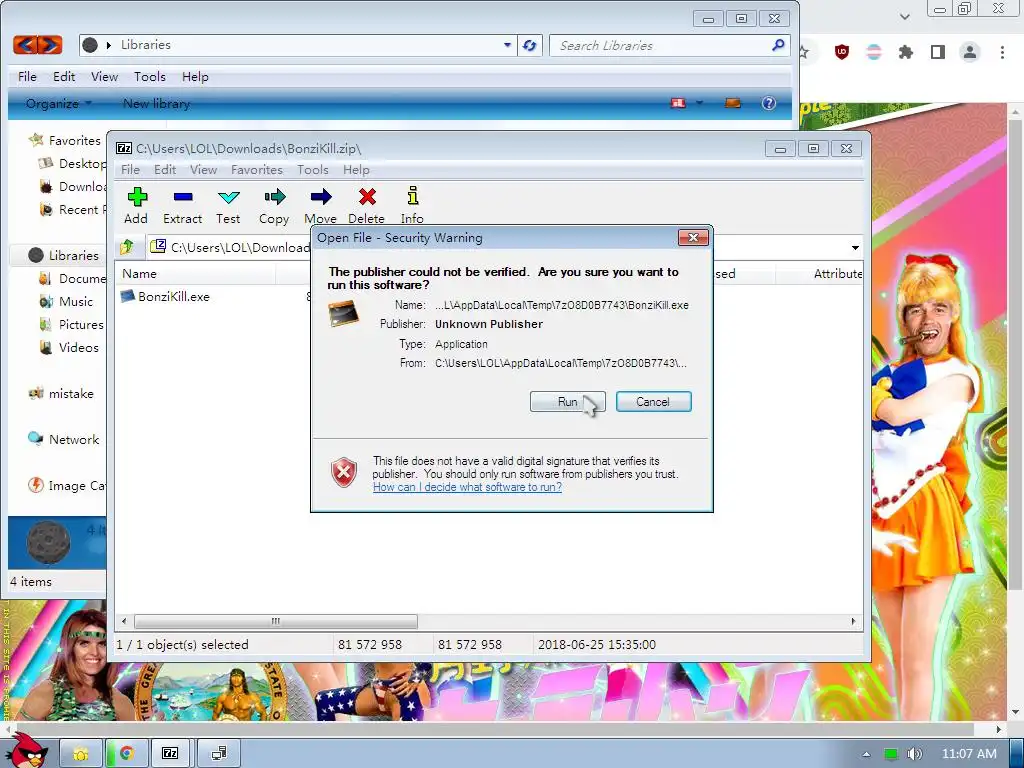Click the Name column header in 7-Zip
The height and width of the screenshot is (768, 1024).
[196, 274]
